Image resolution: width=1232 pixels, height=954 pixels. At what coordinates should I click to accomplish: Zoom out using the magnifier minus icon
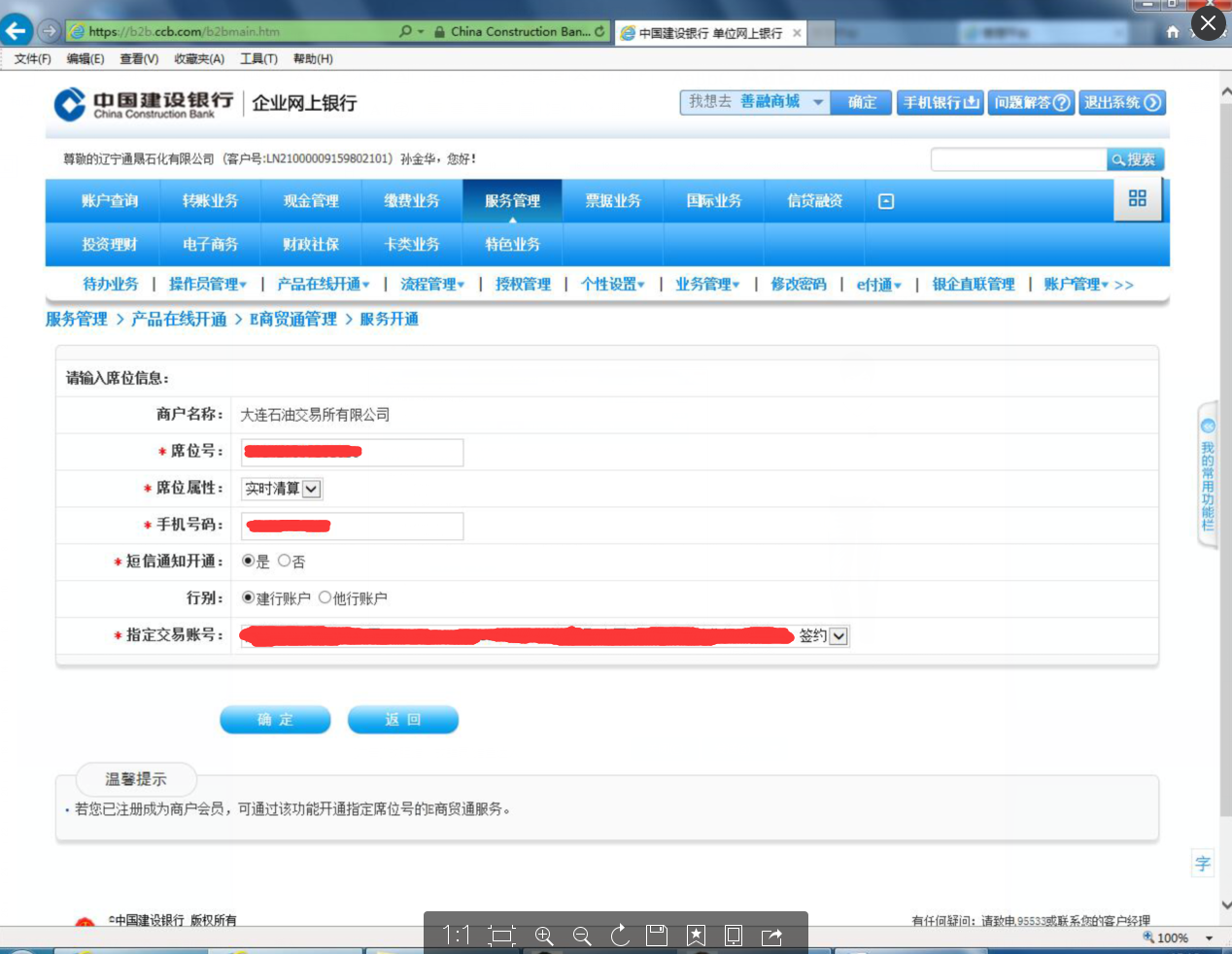tap(582, 936)
